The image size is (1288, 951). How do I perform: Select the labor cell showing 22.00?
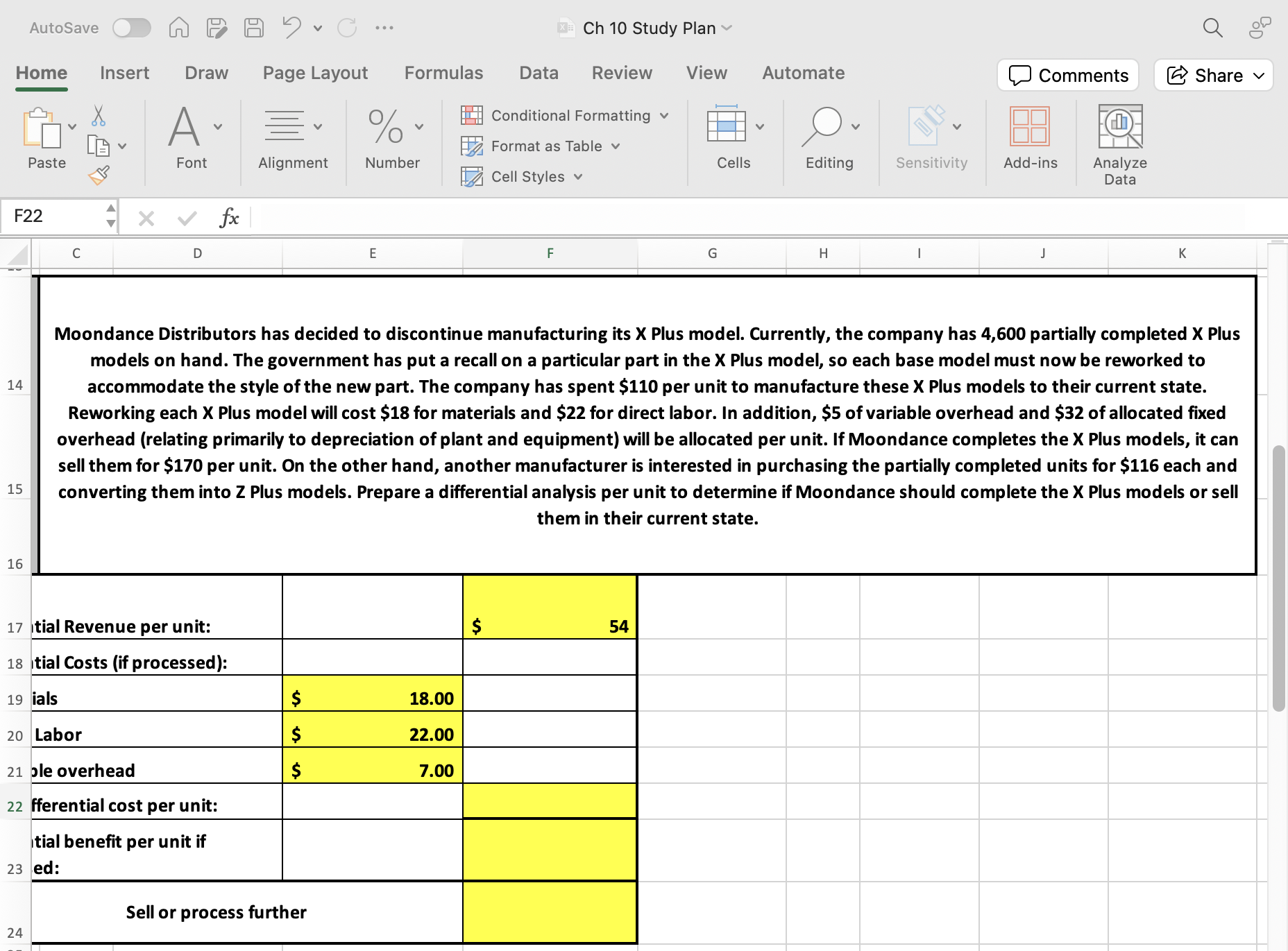coord(373,730)
